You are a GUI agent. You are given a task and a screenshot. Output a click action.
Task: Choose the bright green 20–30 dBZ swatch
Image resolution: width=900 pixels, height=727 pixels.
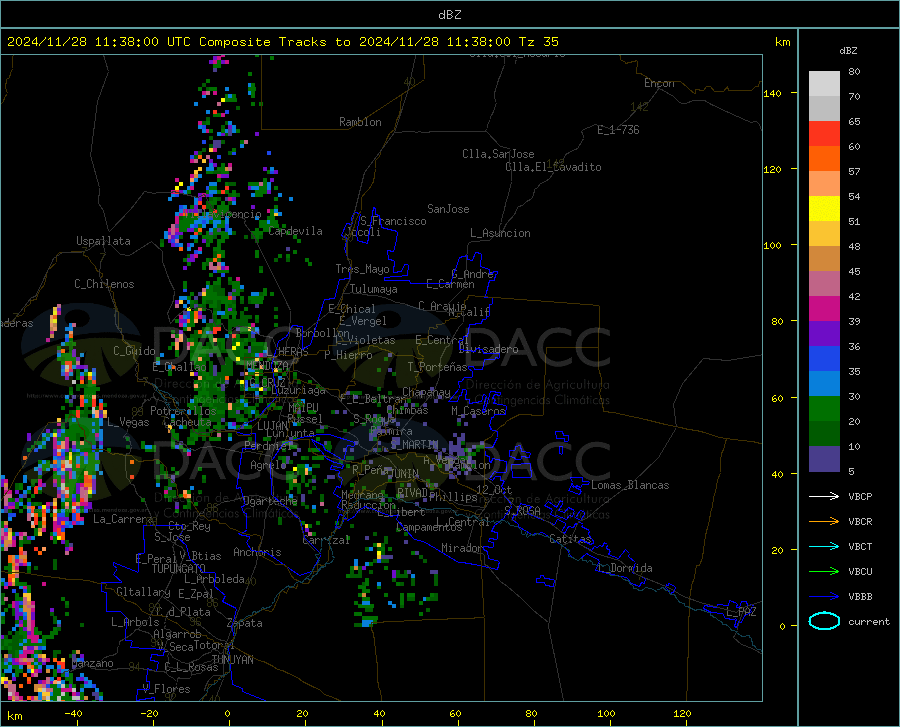coord(824,409)
